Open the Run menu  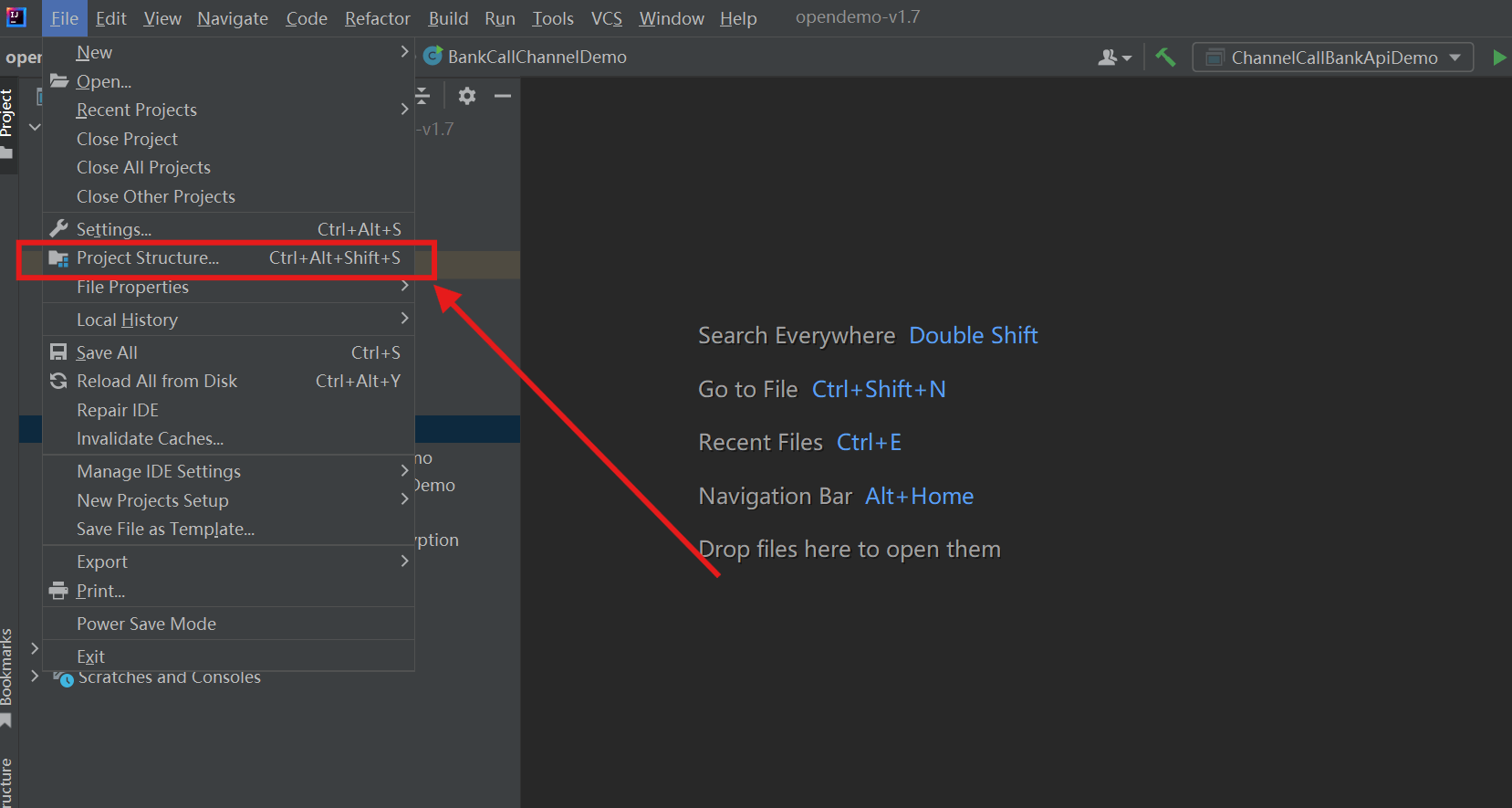click(500, 18)
